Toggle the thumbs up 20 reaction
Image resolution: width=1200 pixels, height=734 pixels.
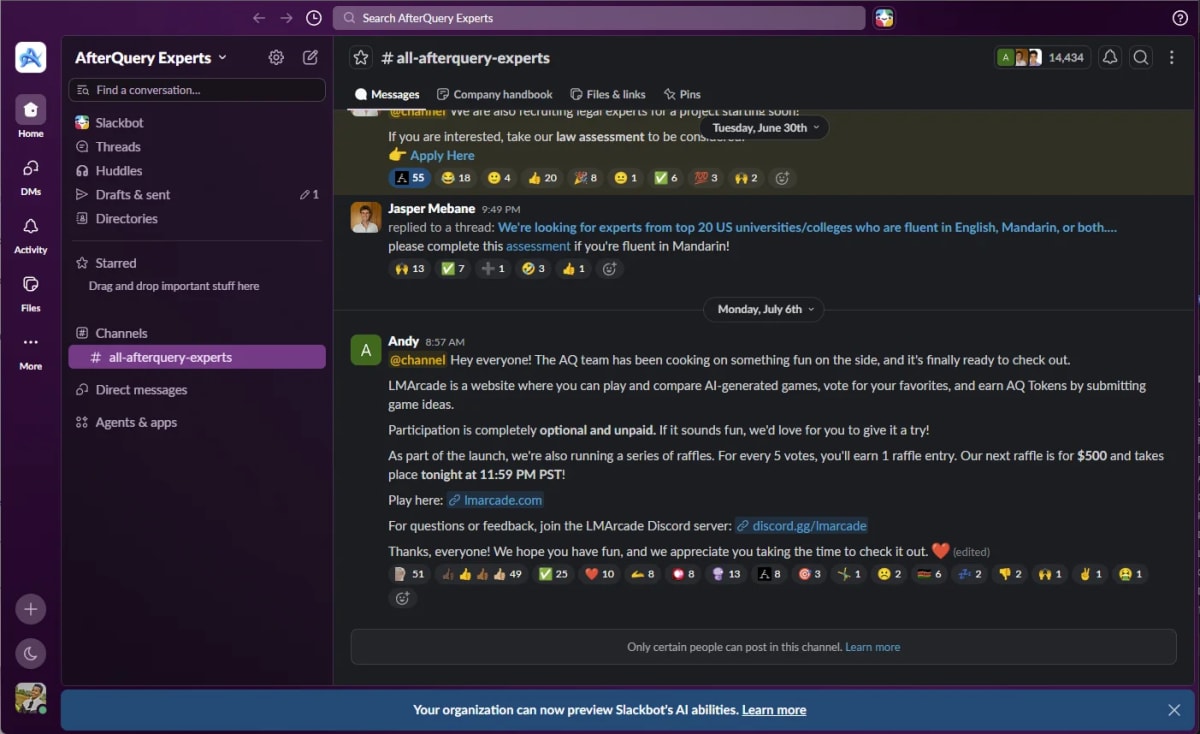pos(542,178)
